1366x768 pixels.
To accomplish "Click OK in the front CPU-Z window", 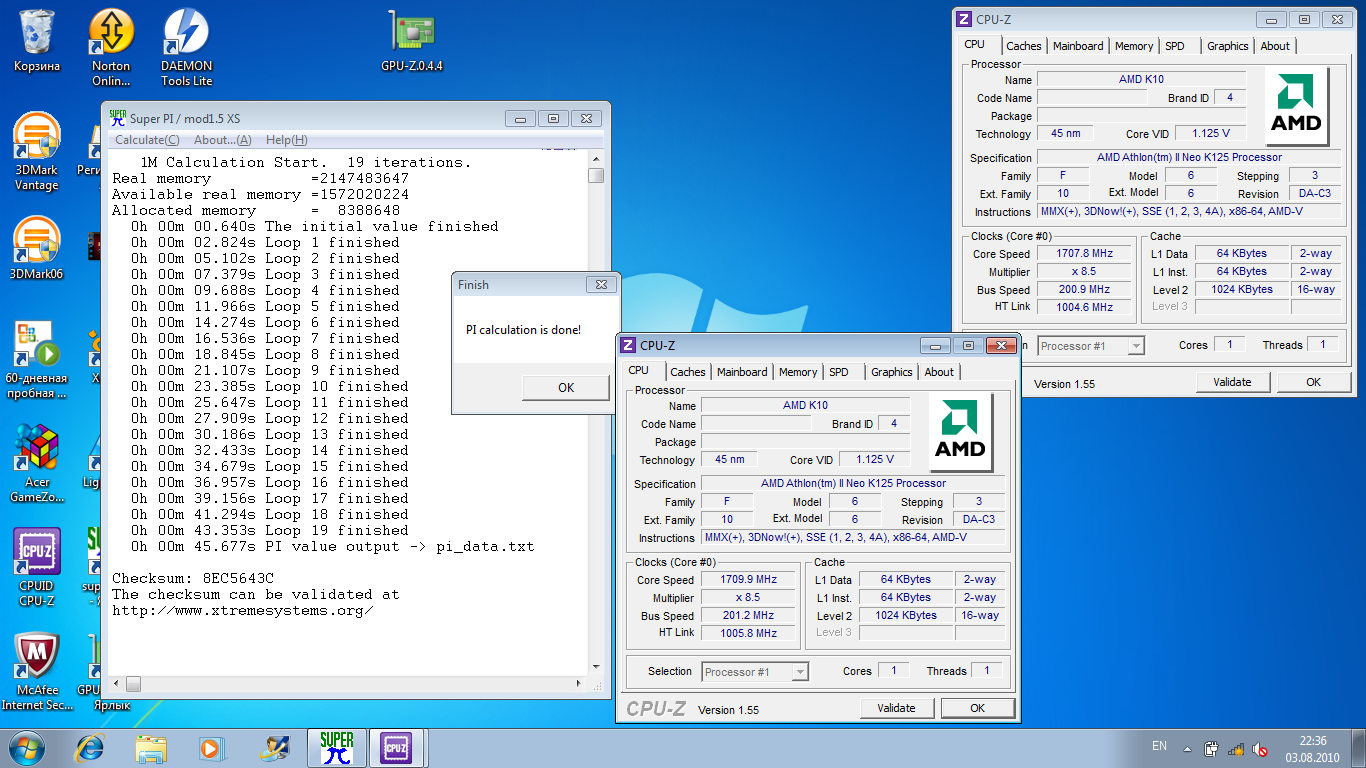I will (978, 708).
